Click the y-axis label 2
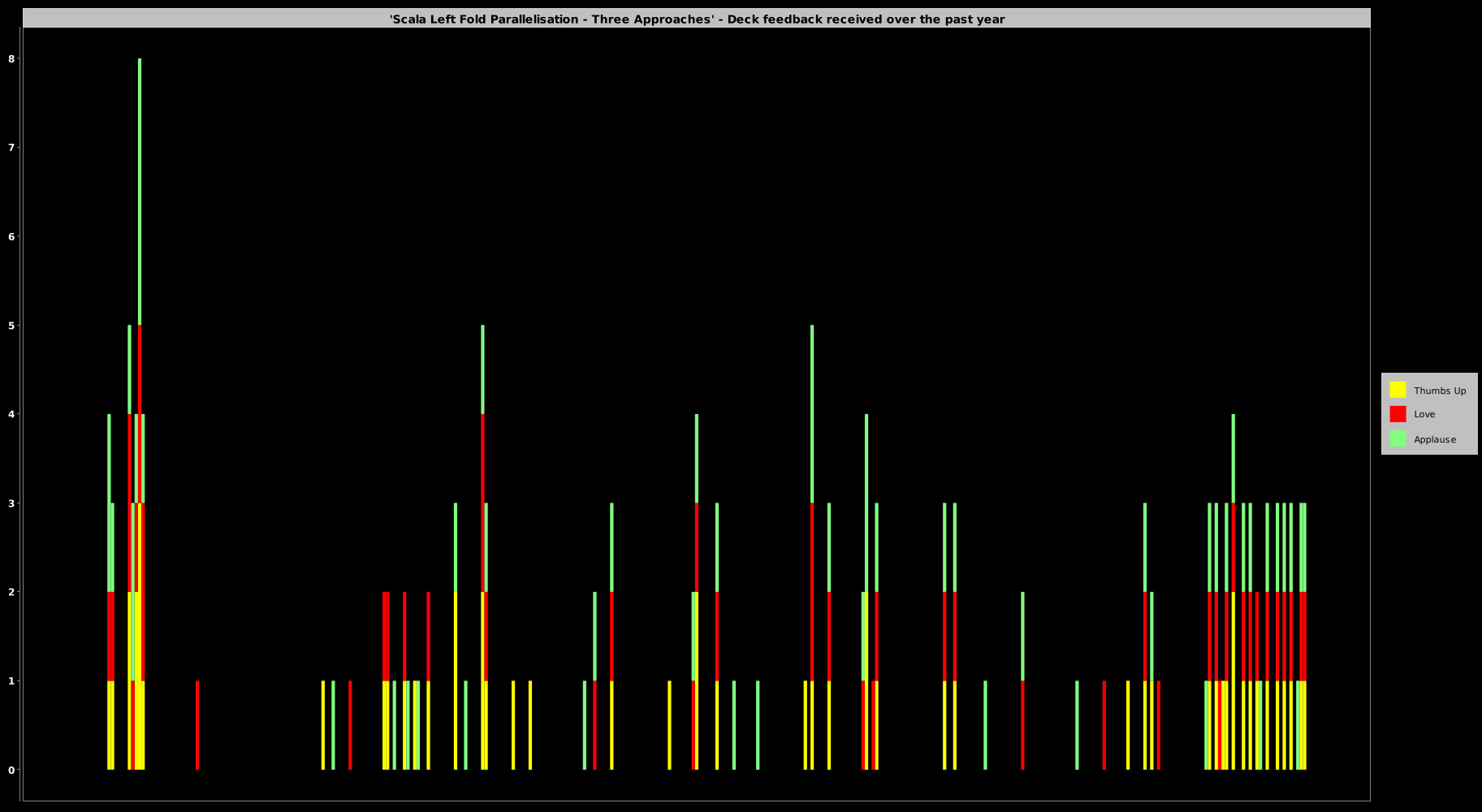The width and height of the screenshot is (1482, 812). [x=12, y=592]
